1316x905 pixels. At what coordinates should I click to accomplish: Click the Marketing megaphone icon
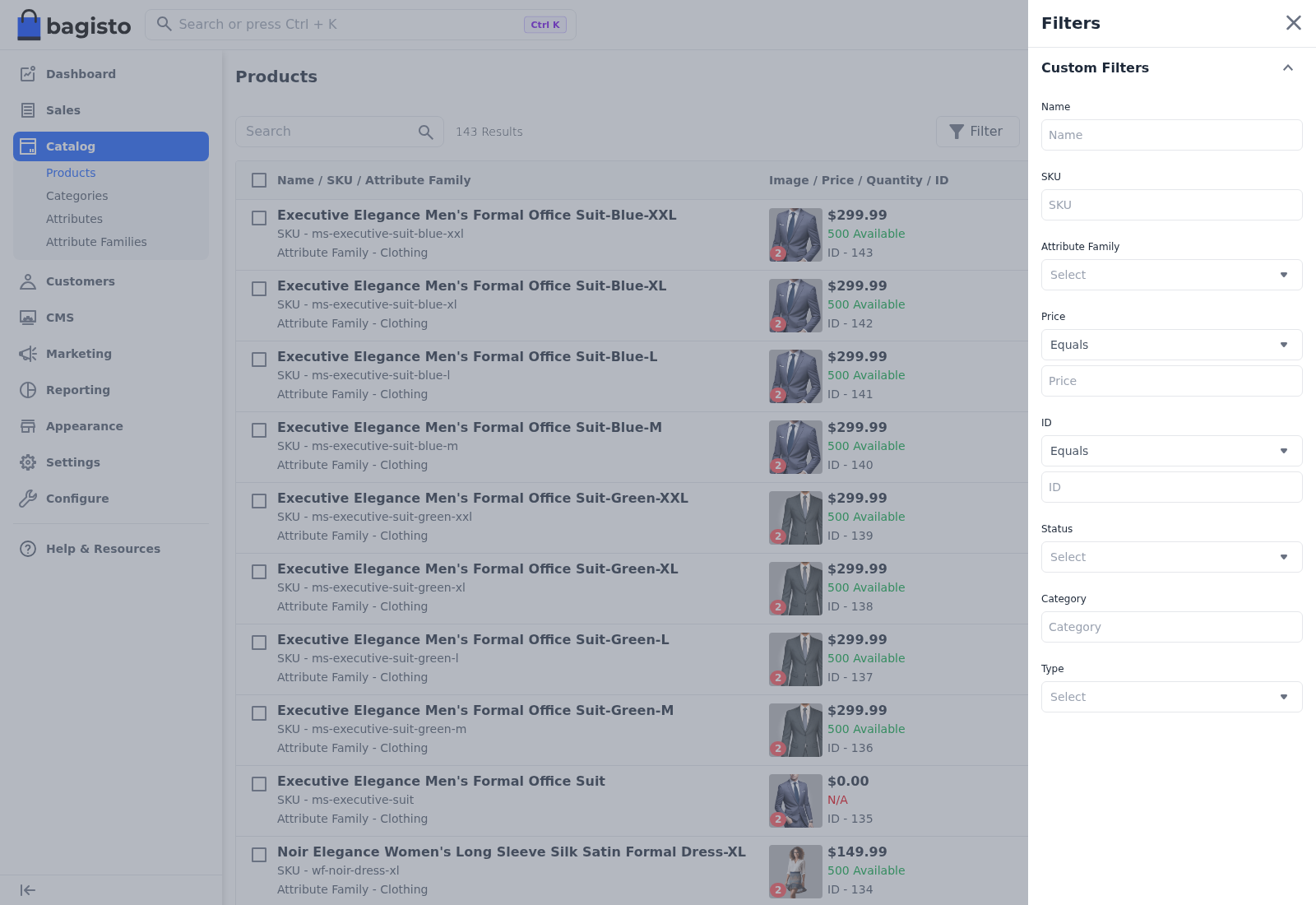point(28,354)
